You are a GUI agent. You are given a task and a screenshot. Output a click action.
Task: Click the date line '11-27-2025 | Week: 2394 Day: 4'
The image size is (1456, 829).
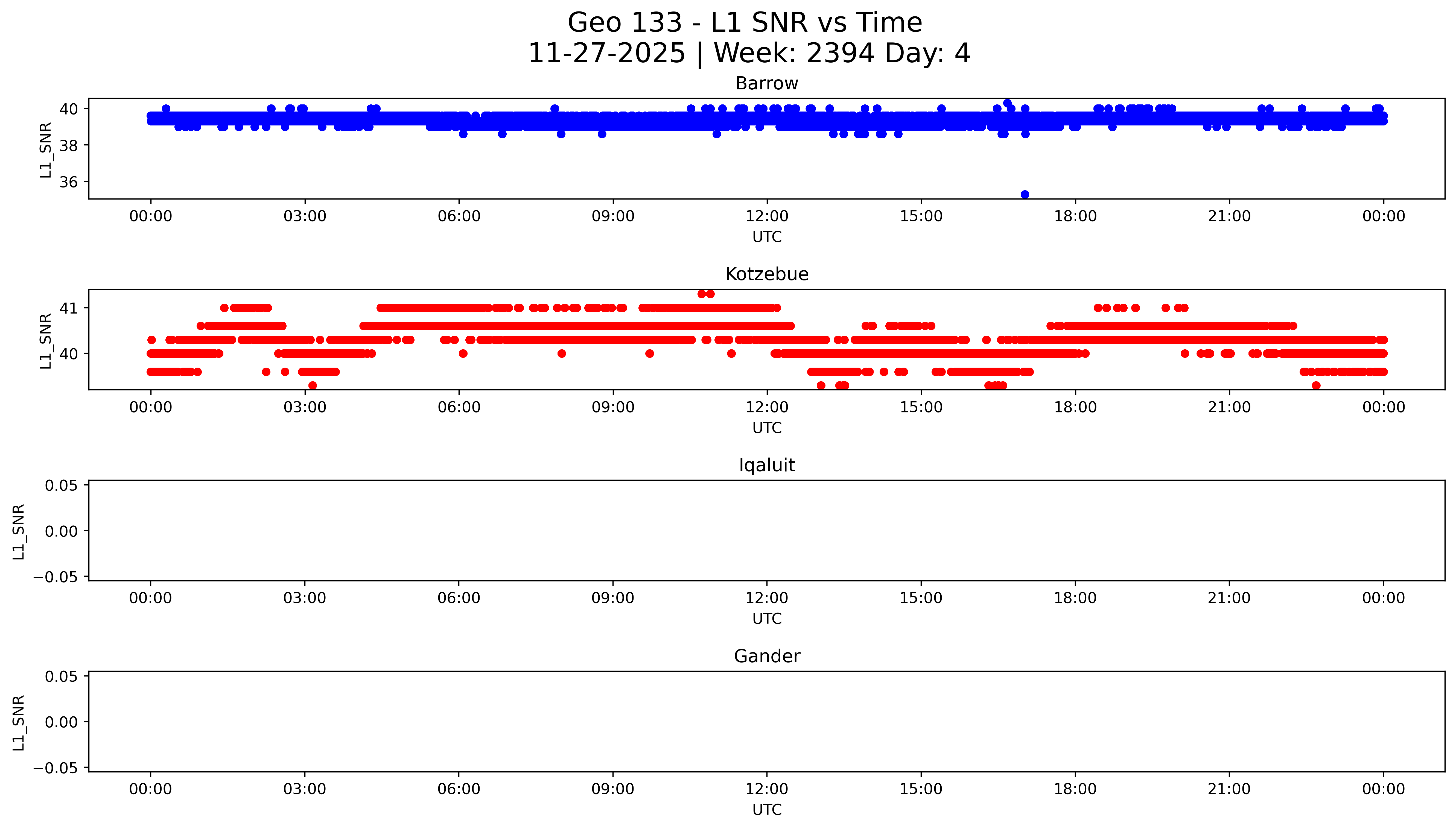click(x=749, y=54)
